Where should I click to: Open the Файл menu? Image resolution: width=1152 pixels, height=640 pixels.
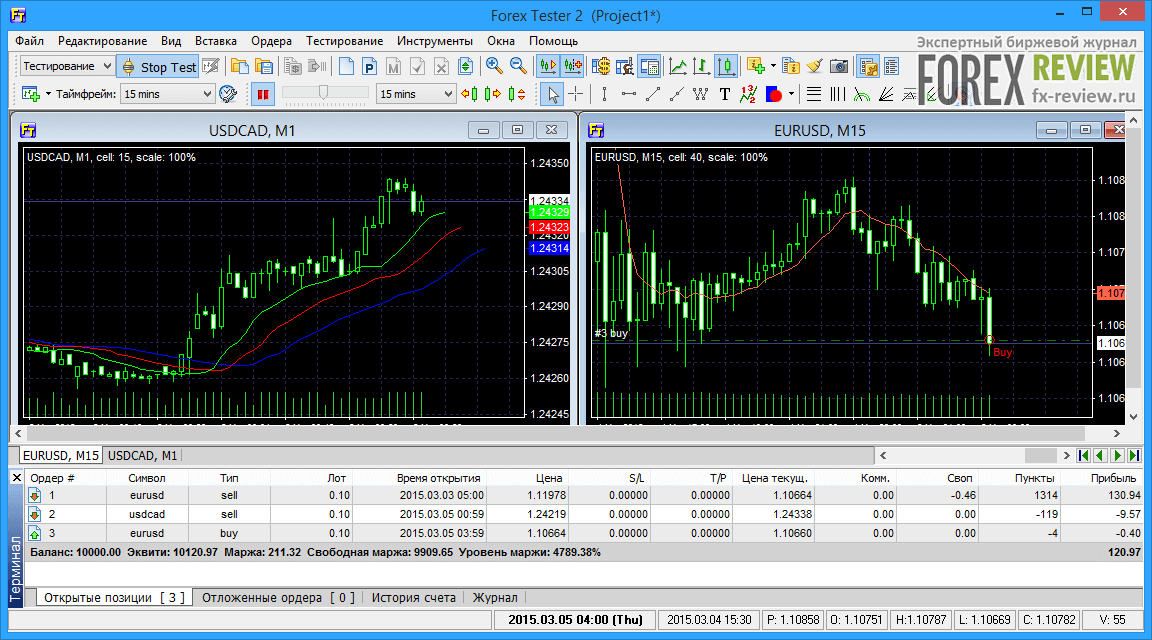pyautogui.click(x=29, y=41)
